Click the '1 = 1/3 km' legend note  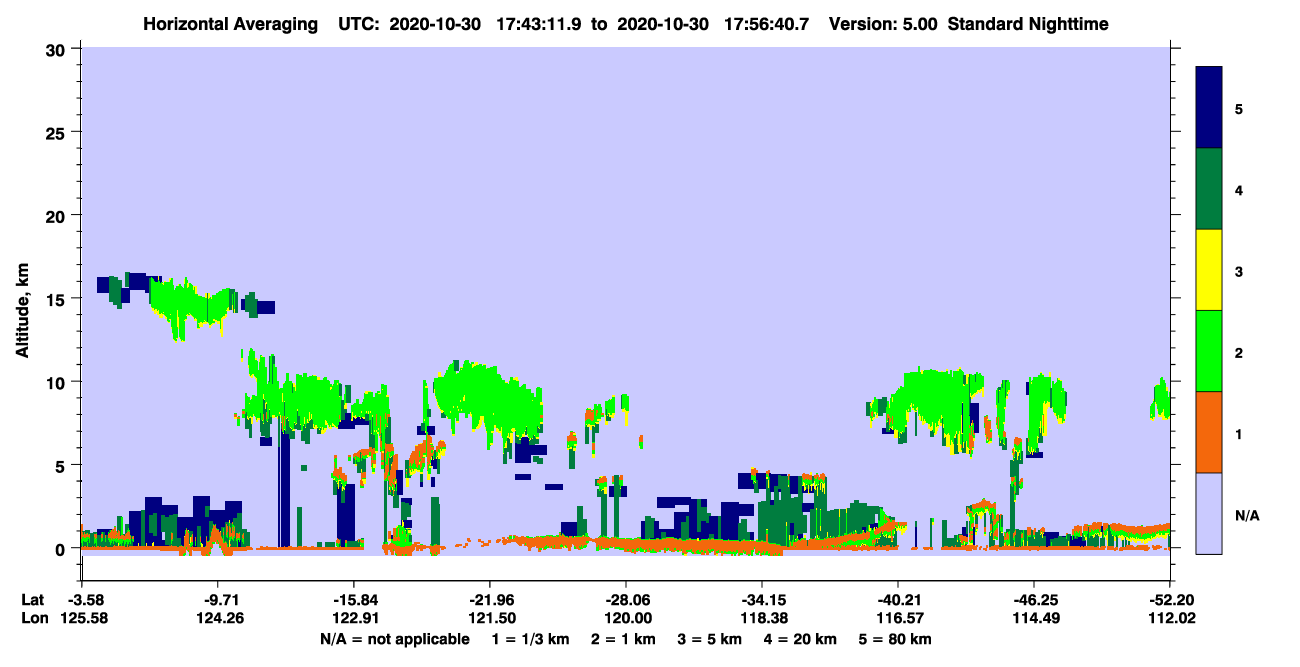(x=530, y=639)
